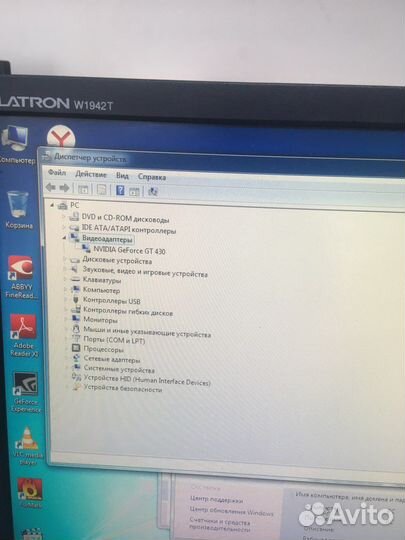405x540 pixels.
Task: Collapse the Видеоадаптеры category
Action: pyautogui.click(x=65, y=238)
